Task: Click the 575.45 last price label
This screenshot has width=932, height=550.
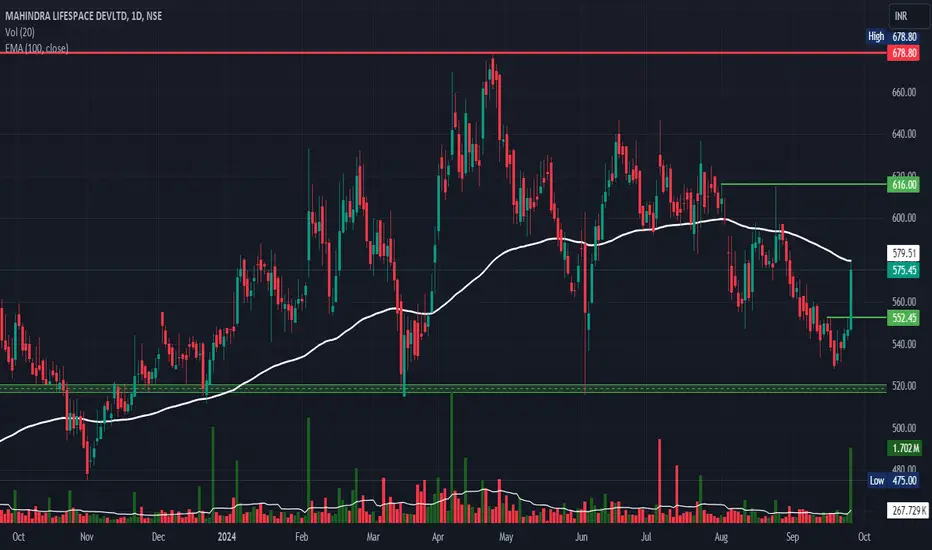Action: click(x=904, y=271)
